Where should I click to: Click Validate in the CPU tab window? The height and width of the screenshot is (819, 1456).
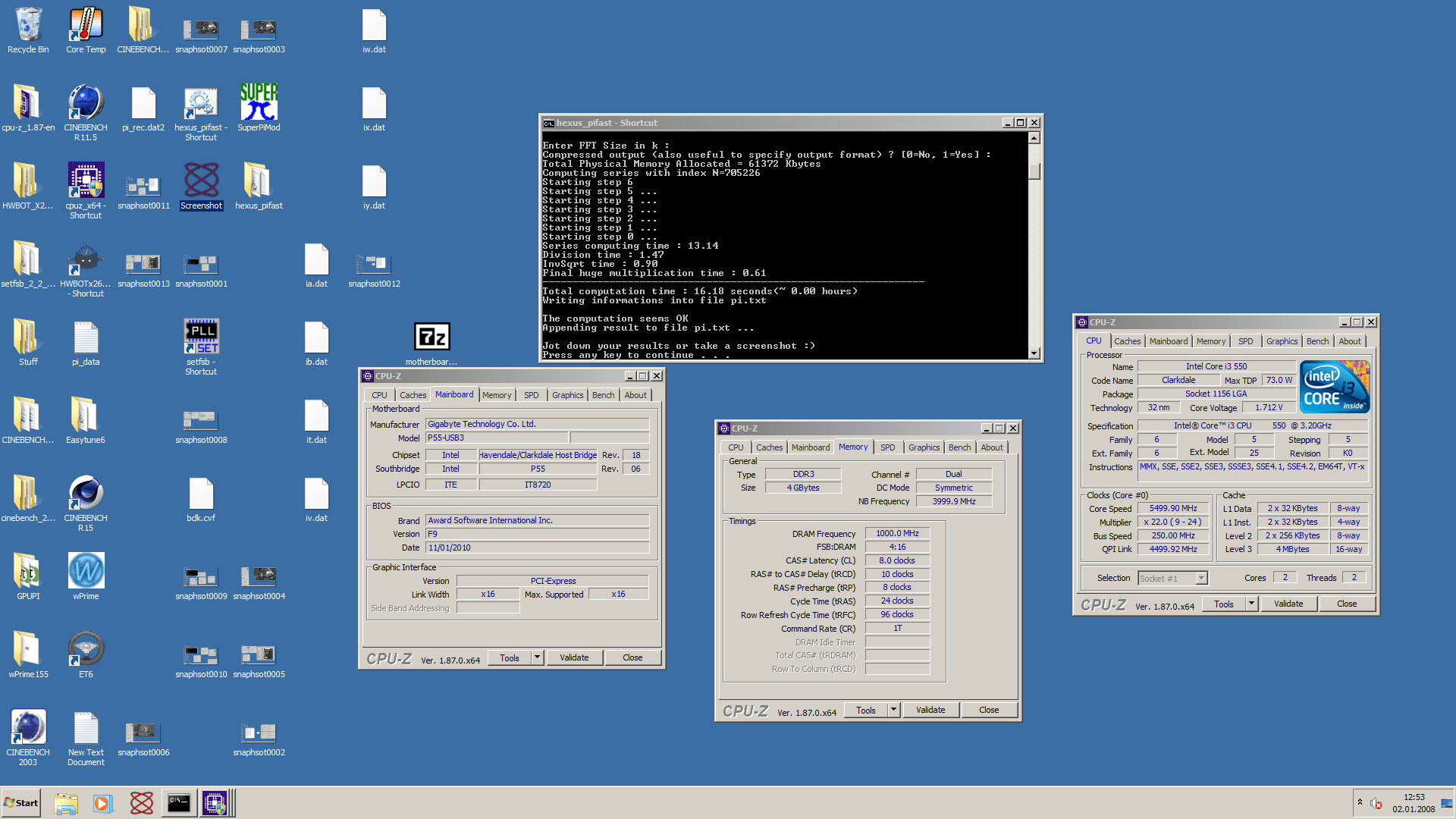pyautogui.click(x=1288, y=604)
